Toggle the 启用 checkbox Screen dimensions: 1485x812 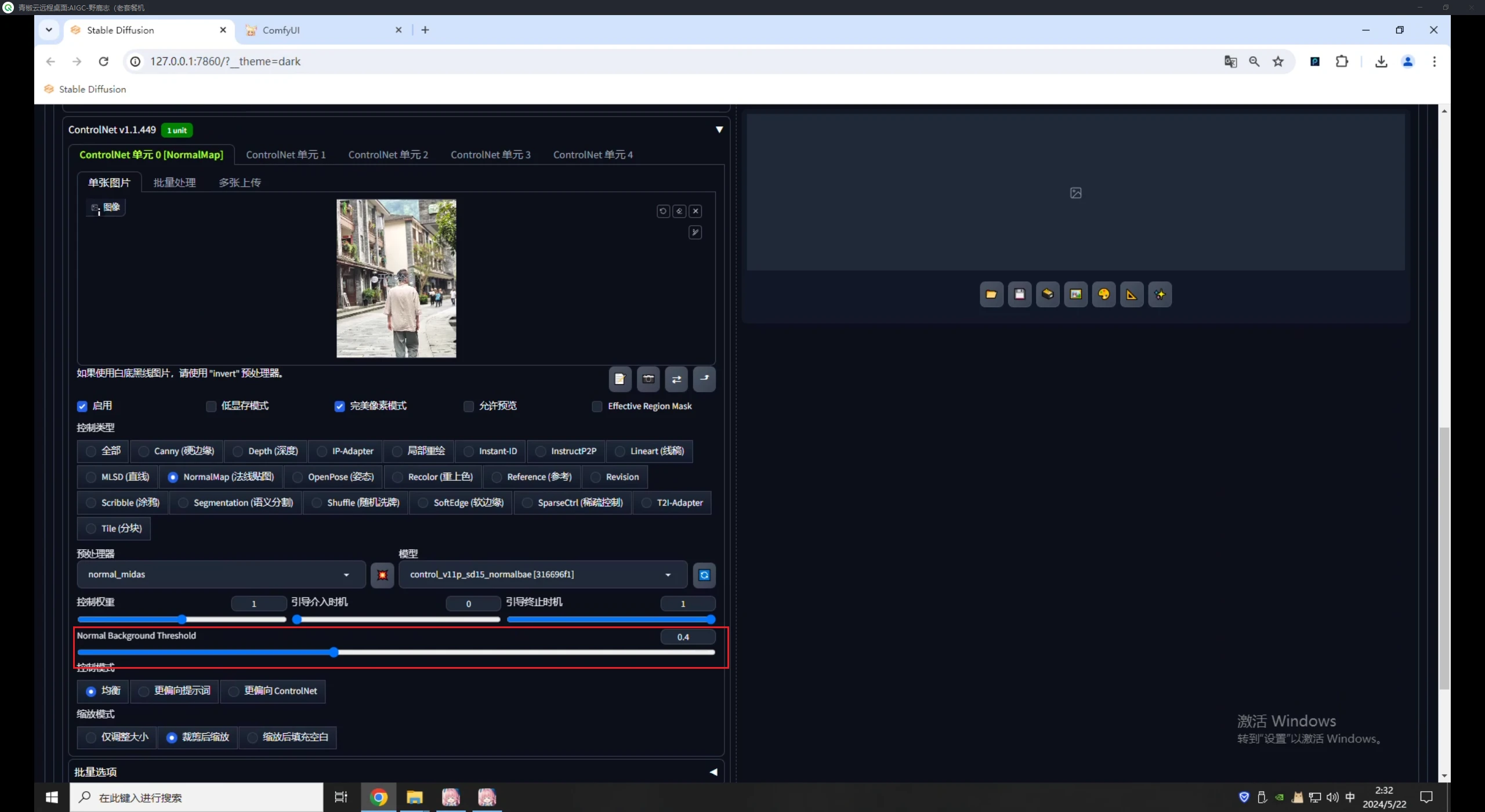[82, 407]
